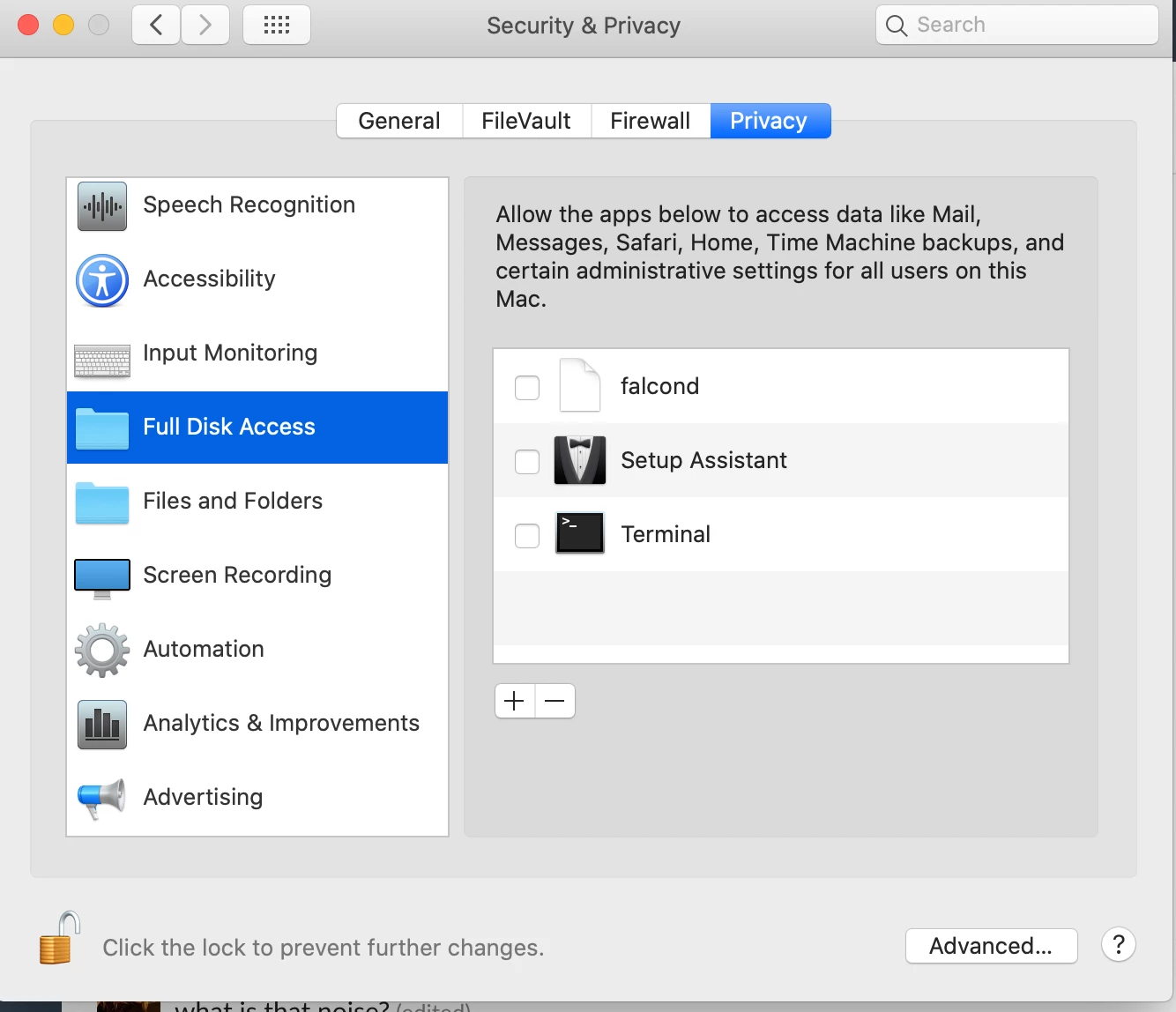Select the 'Analytics & Improvements' label
The width and height of the screenshot is (1176, 1012).
[x=281, y=723]
